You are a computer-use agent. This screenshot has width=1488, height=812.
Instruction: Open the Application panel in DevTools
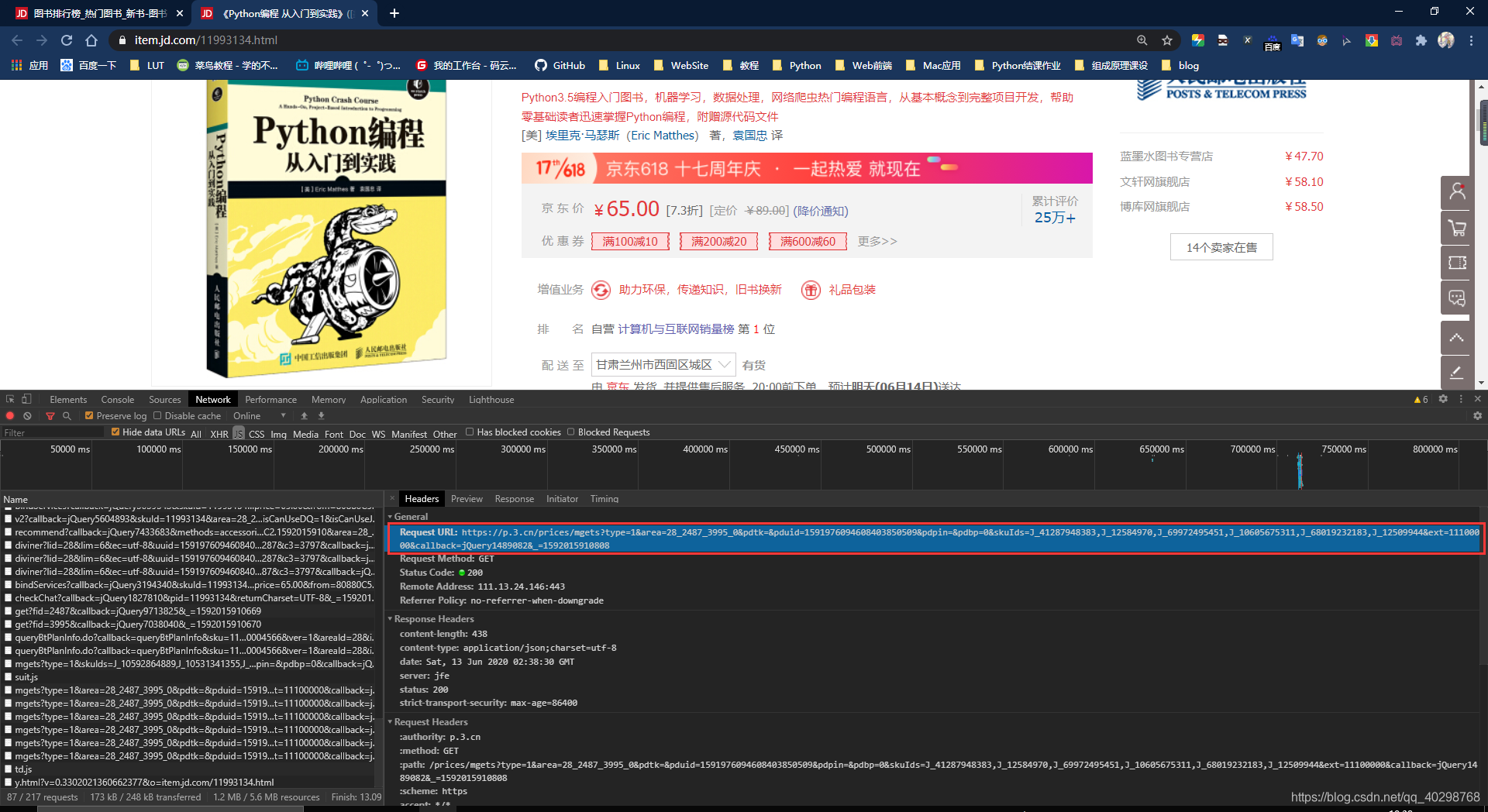(x=384, y=399)
